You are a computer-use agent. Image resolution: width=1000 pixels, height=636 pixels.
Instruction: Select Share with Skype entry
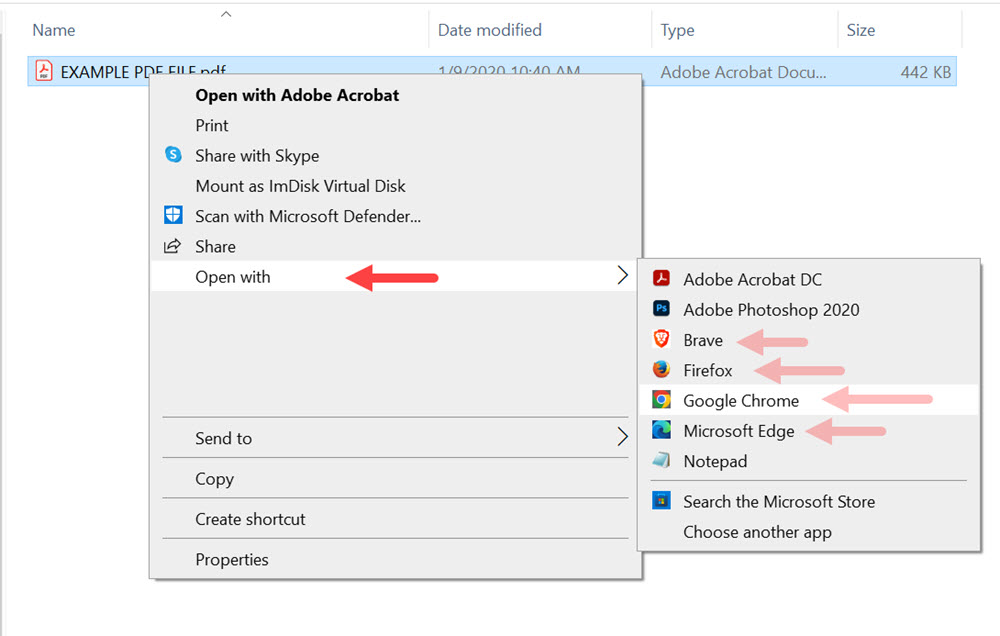click(x=257, y=156)
